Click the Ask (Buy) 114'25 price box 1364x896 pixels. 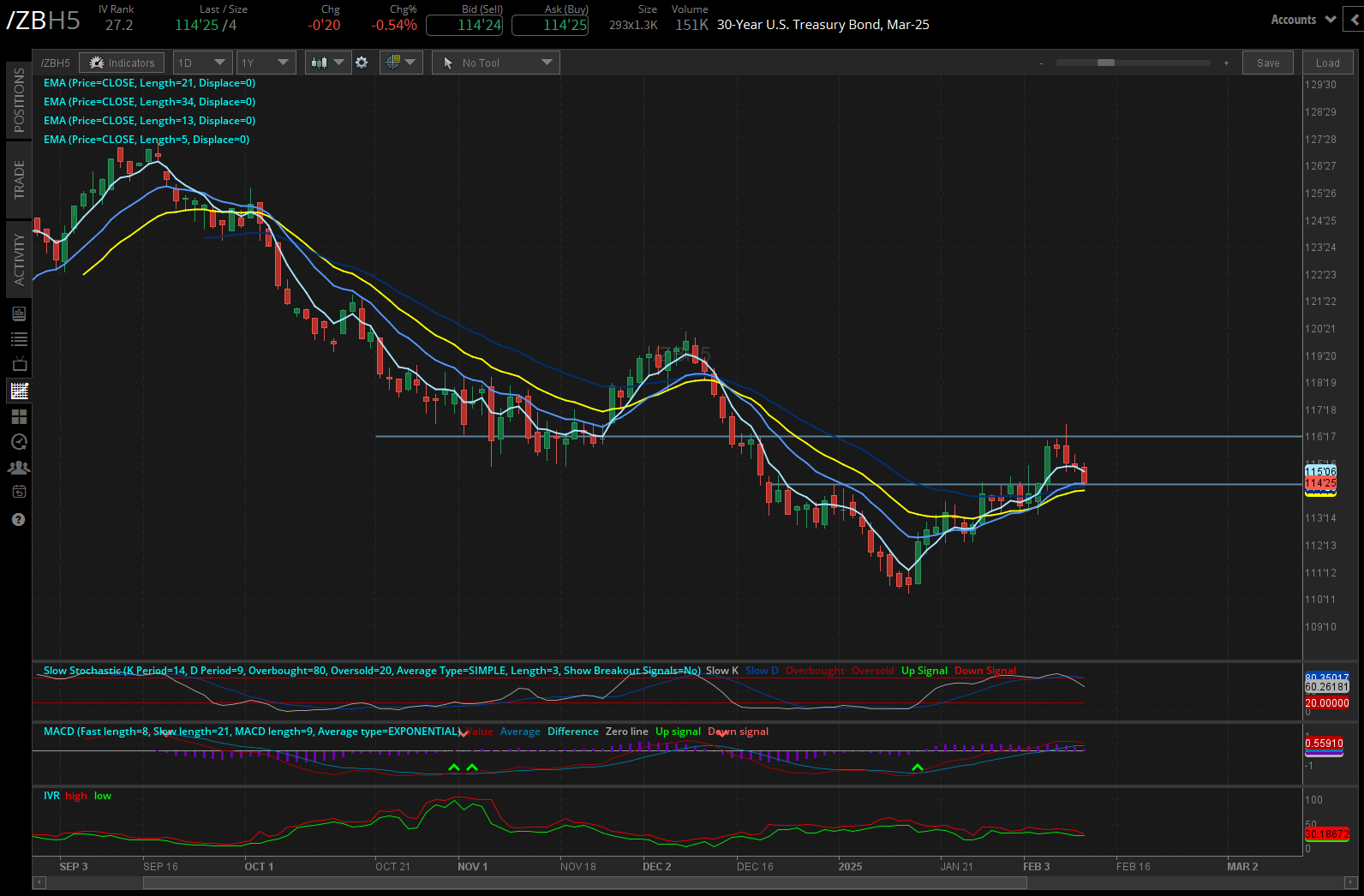tap(550, 25)
